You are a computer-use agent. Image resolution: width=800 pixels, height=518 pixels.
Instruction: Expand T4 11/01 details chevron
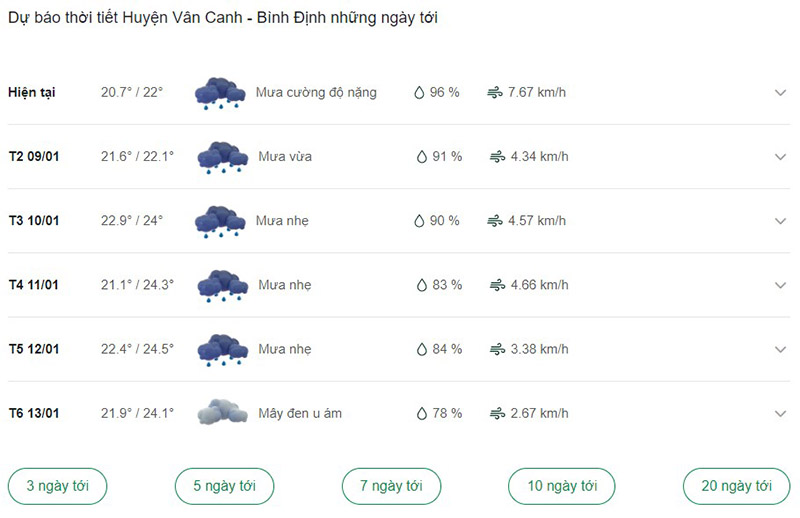coord(780,285)
